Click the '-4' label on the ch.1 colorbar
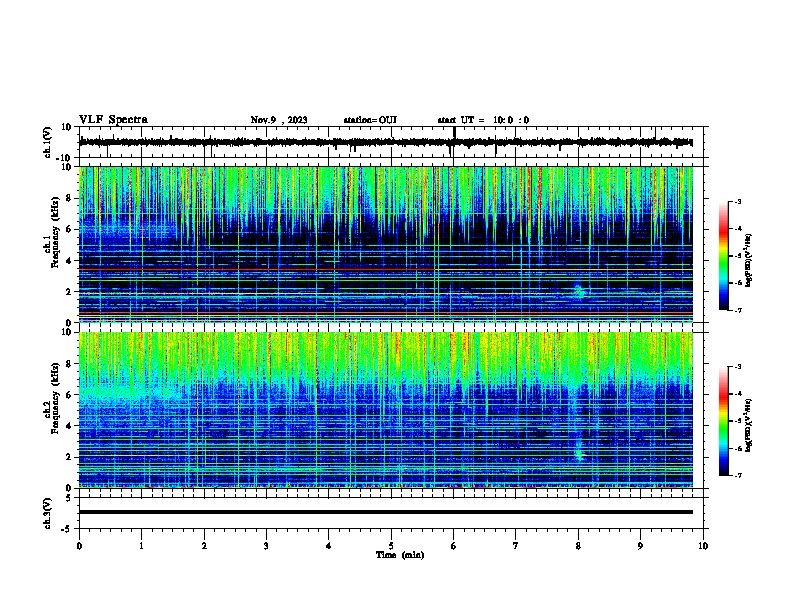Image resolution: width=792 pixels, height=612 pixels. point(737,229)
